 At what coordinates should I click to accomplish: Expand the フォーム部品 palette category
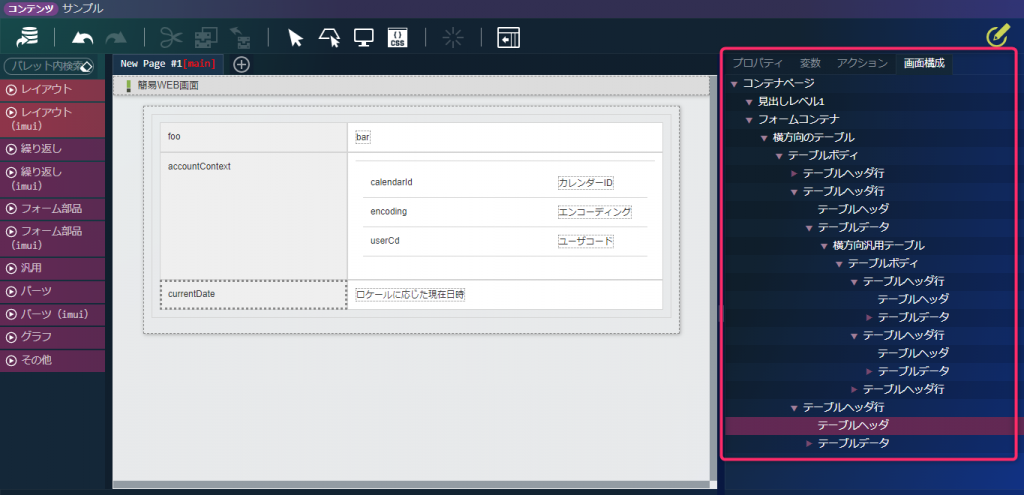(52, 209)
